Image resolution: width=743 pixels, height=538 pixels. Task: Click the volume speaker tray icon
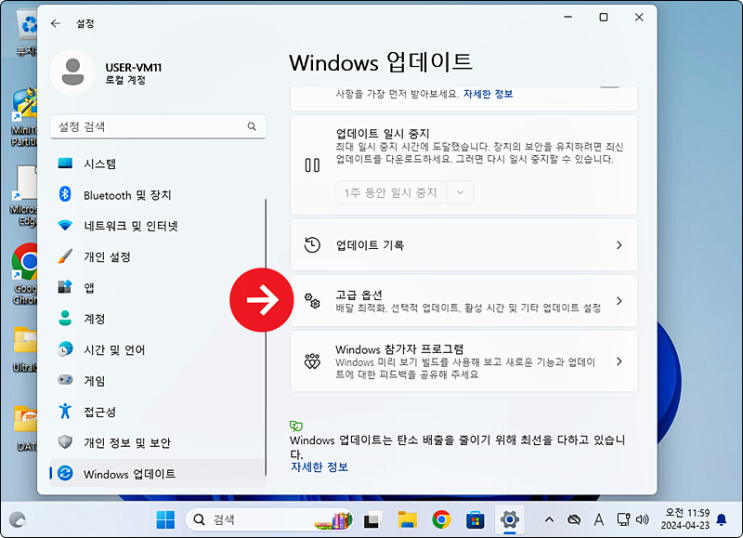pos(643,520)
